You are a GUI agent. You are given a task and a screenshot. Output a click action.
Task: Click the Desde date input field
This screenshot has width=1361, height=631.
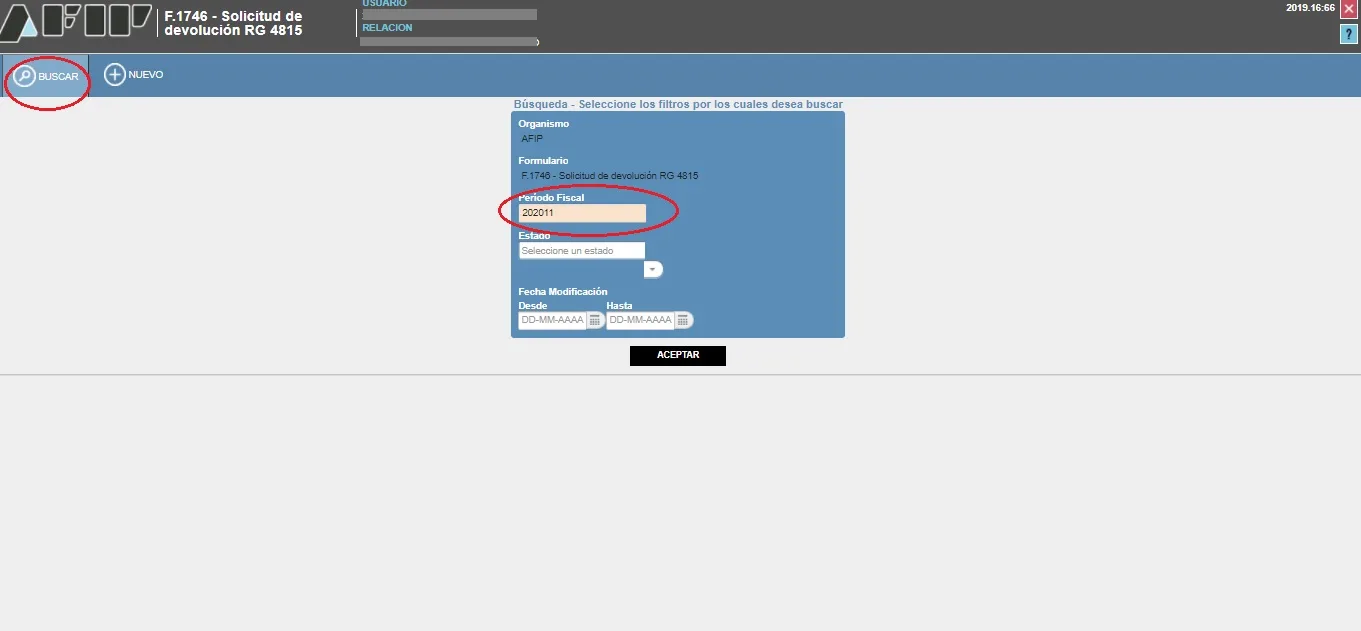pos(551,320)
